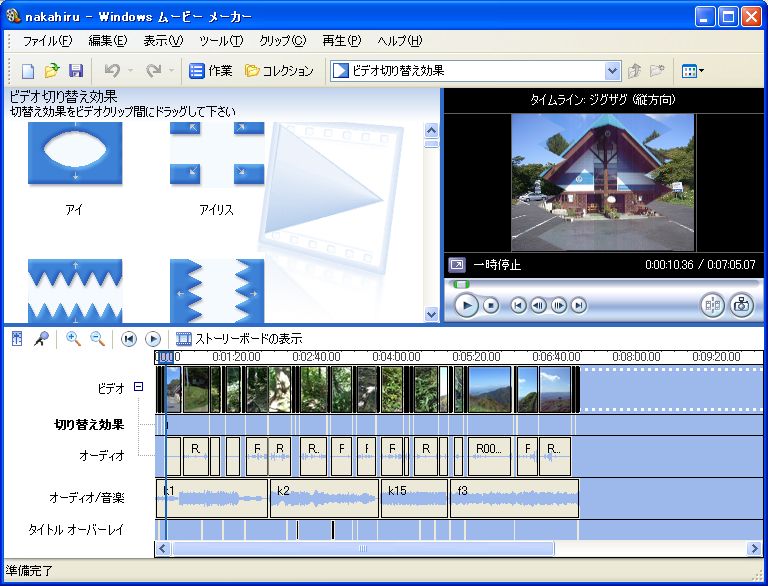768x586 pixels.
Task: Click ストーリーボードの表示 button
Action: (239, 339)
